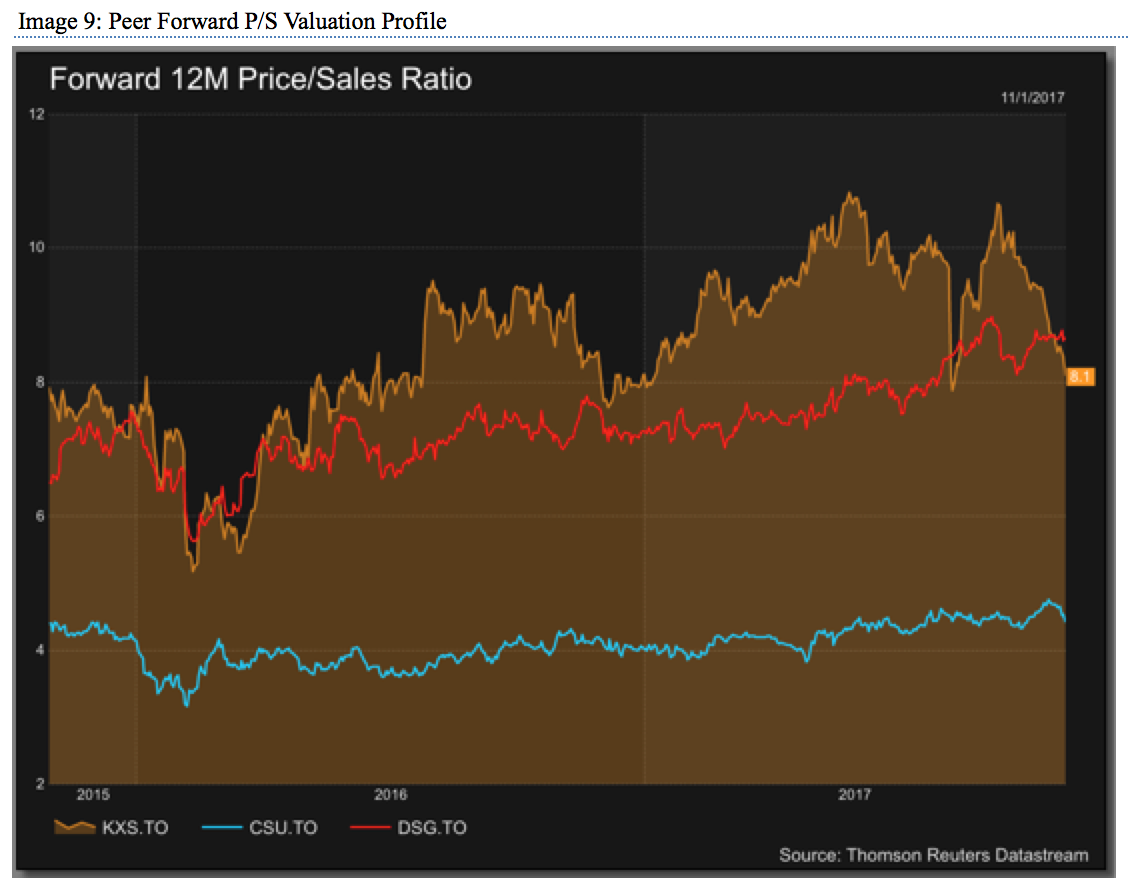This screenshot has height=888, width=1128.
Task: Click the 12 value on y-axis
Action: (37, 114)
